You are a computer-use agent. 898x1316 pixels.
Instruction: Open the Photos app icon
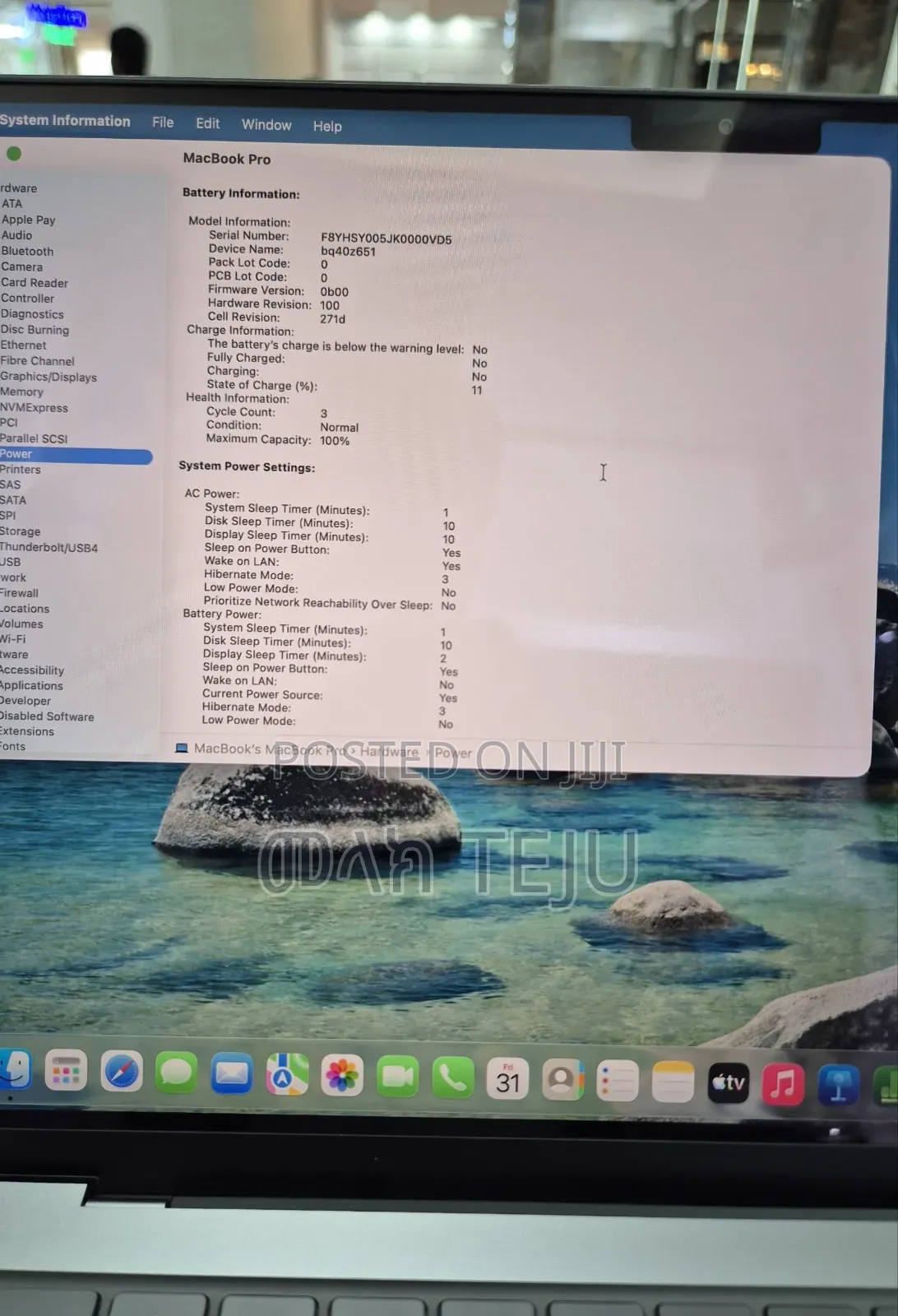pos(342,1075)
